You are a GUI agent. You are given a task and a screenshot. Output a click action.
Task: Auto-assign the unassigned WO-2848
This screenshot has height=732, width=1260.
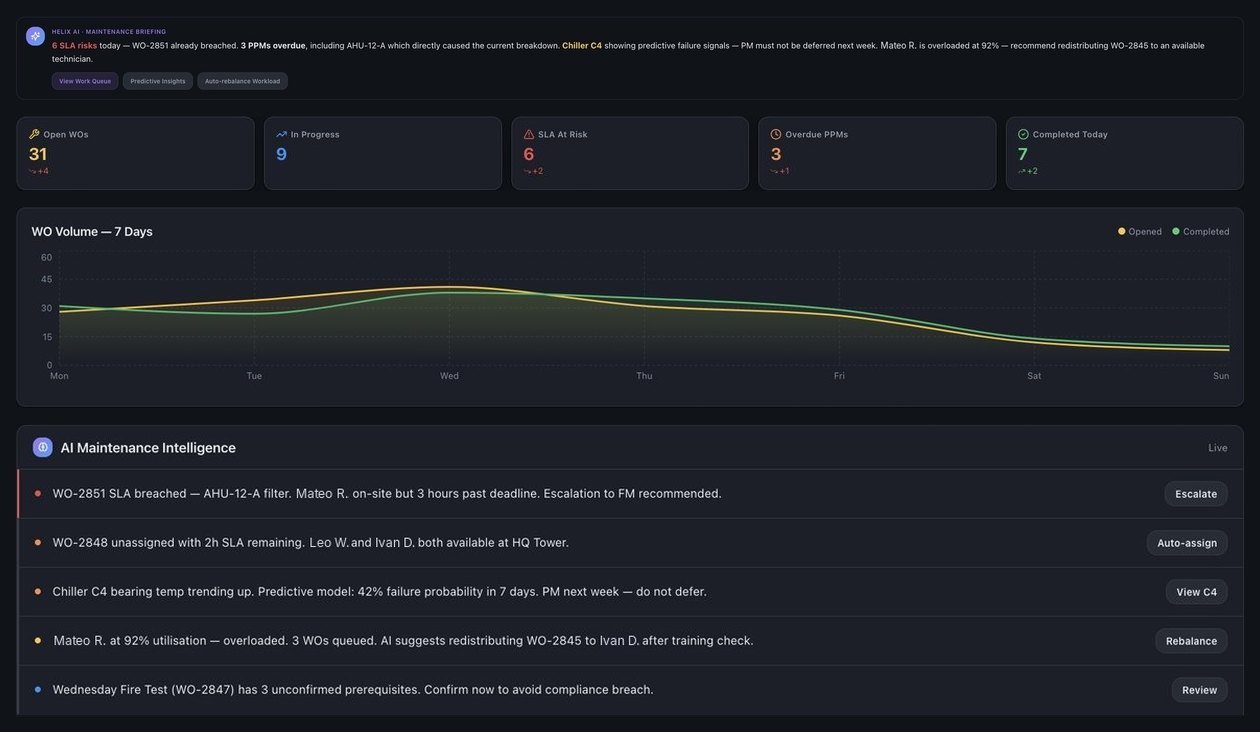pos(1187,543)
